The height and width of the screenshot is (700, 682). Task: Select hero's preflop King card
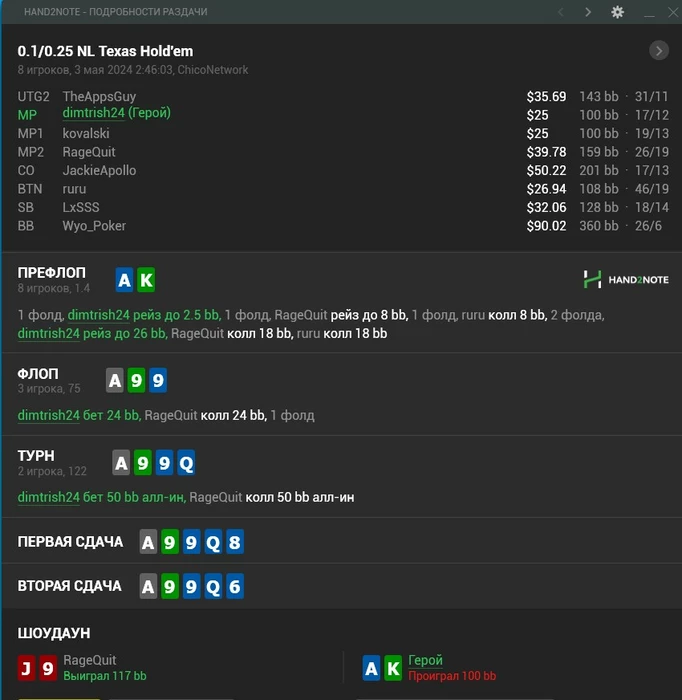(x=146, y=280)
